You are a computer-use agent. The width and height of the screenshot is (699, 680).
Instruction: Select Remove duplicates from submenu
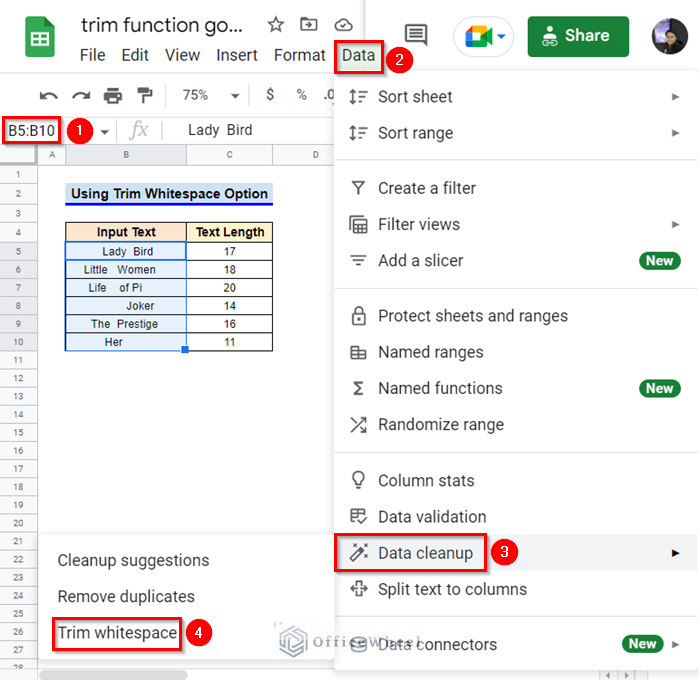tap(126, 597)
